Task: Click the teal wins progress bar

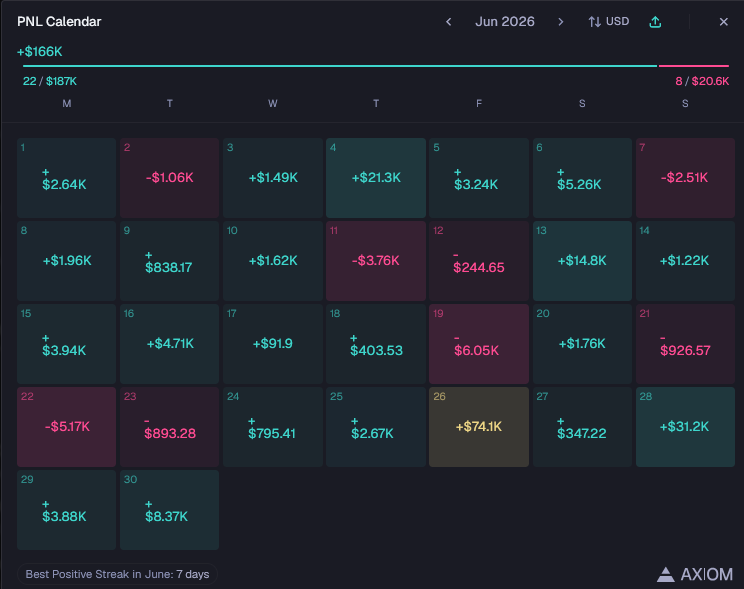Action: [x=340, y=66]
